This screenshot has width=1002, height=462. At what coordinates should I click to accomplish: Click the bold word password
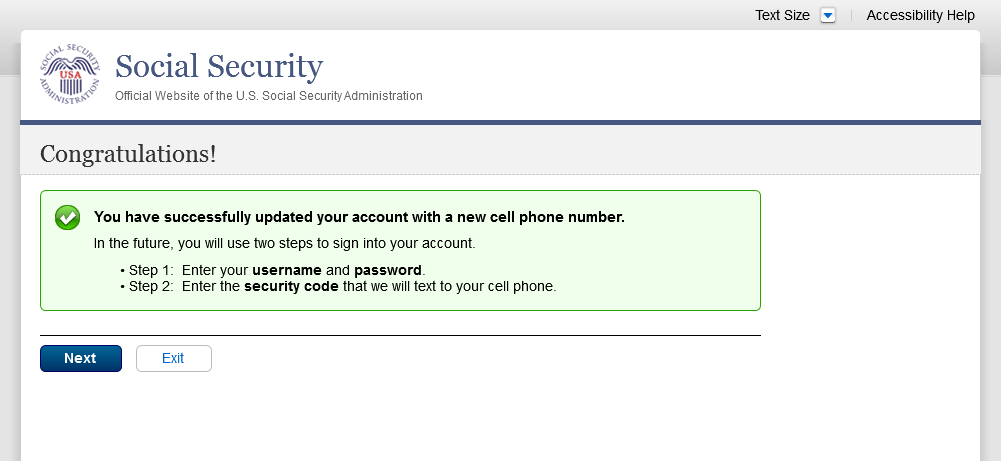(388, 270)
